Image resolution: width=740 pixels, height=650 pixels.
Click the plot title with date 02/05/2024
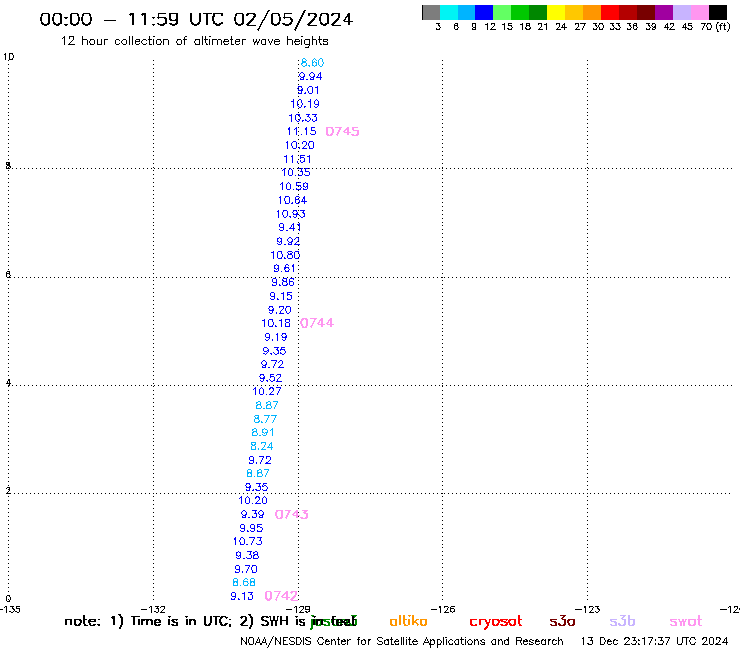(196, 19)
